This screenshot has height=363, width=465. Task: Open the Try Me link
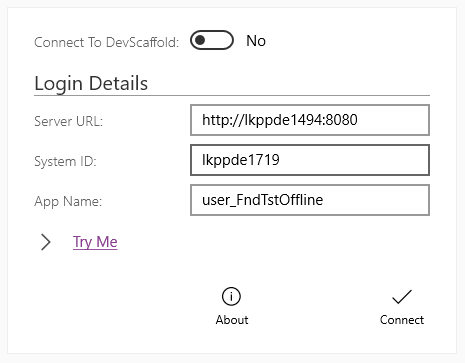point(95,242)
